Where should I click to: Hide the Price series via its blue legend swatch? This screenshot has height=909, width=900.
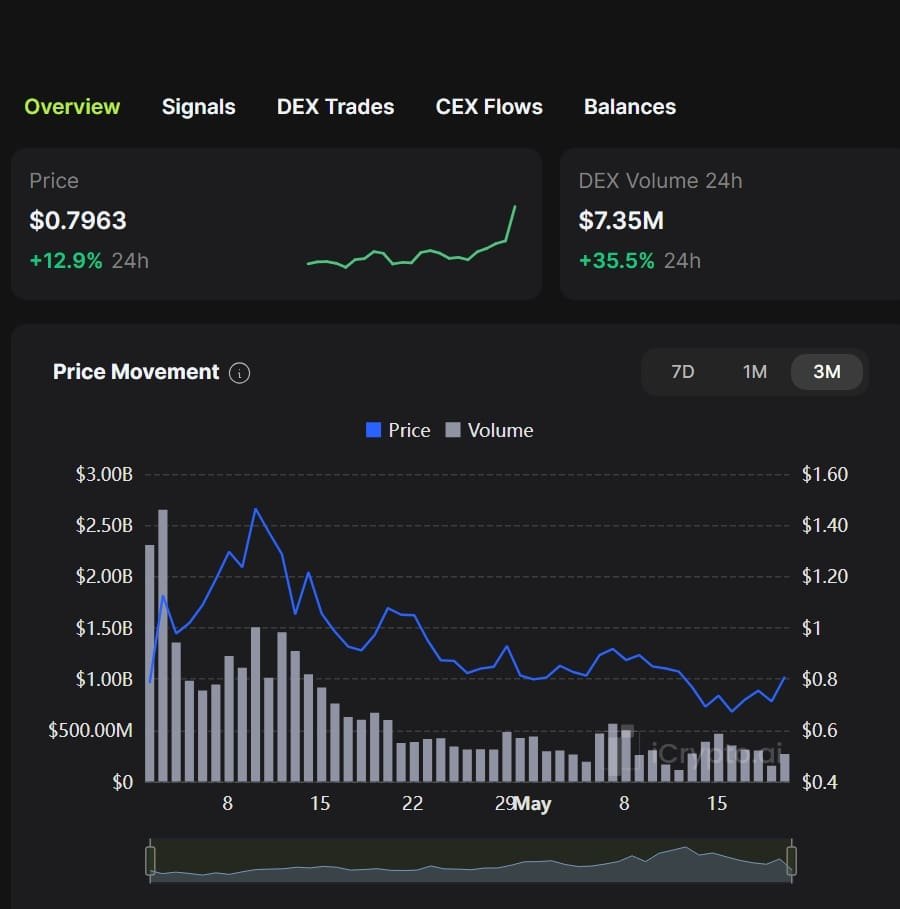372,430
